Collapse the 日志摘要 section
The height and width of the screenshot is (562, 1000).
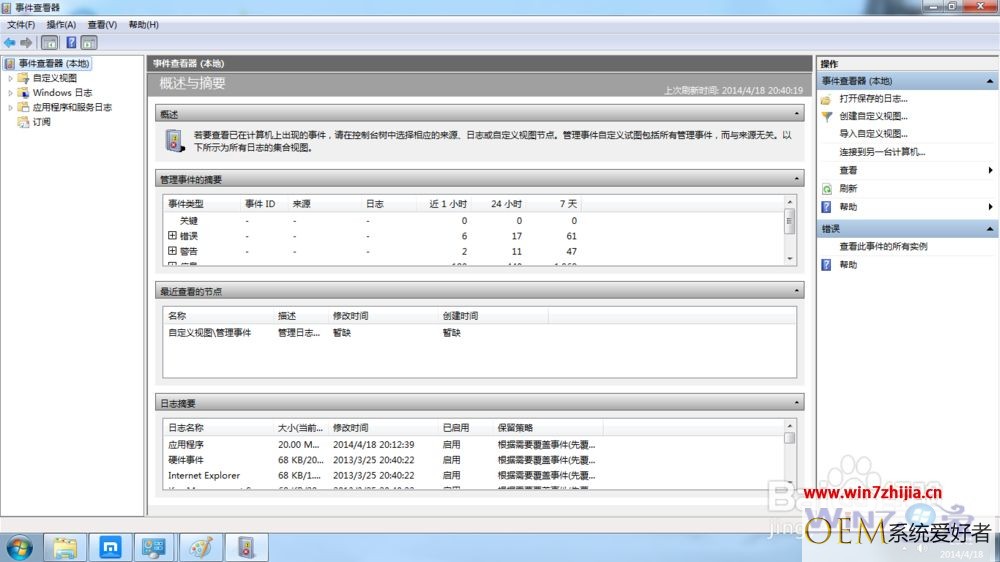(x=796, y=403)
